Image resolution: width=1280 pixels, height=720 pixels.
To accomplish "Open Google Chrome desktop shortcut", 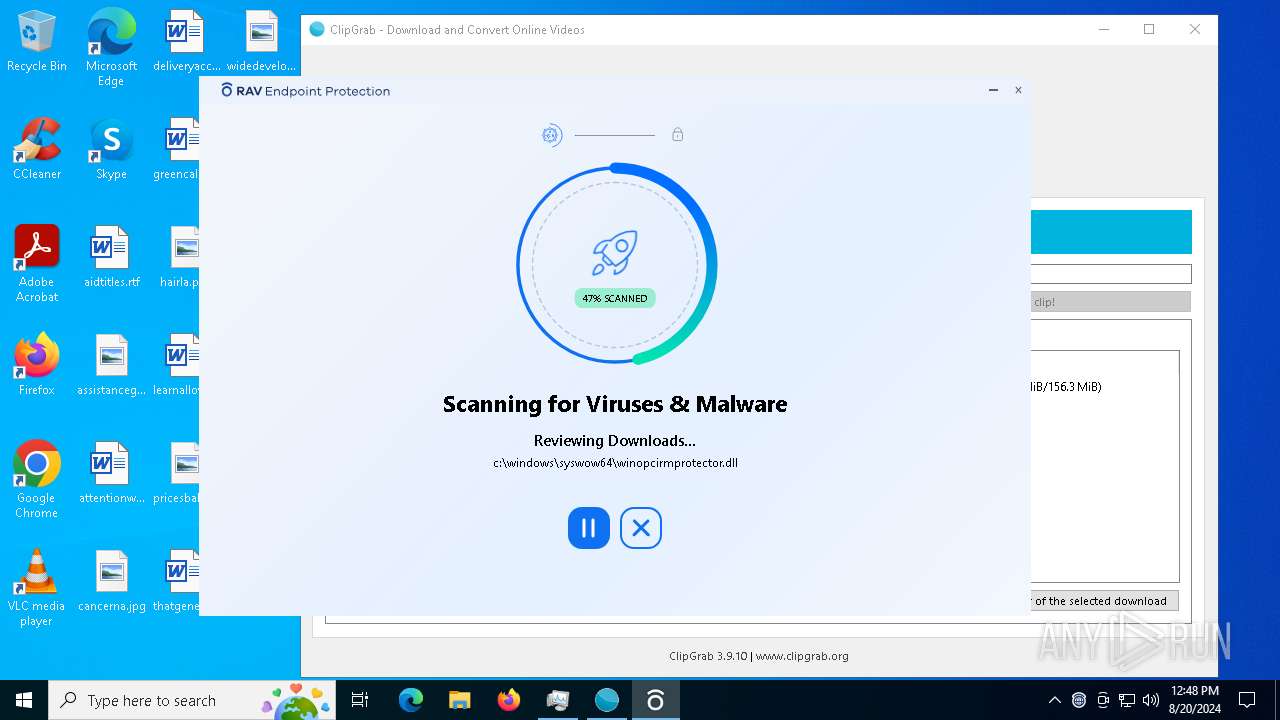I will (37, 480).
